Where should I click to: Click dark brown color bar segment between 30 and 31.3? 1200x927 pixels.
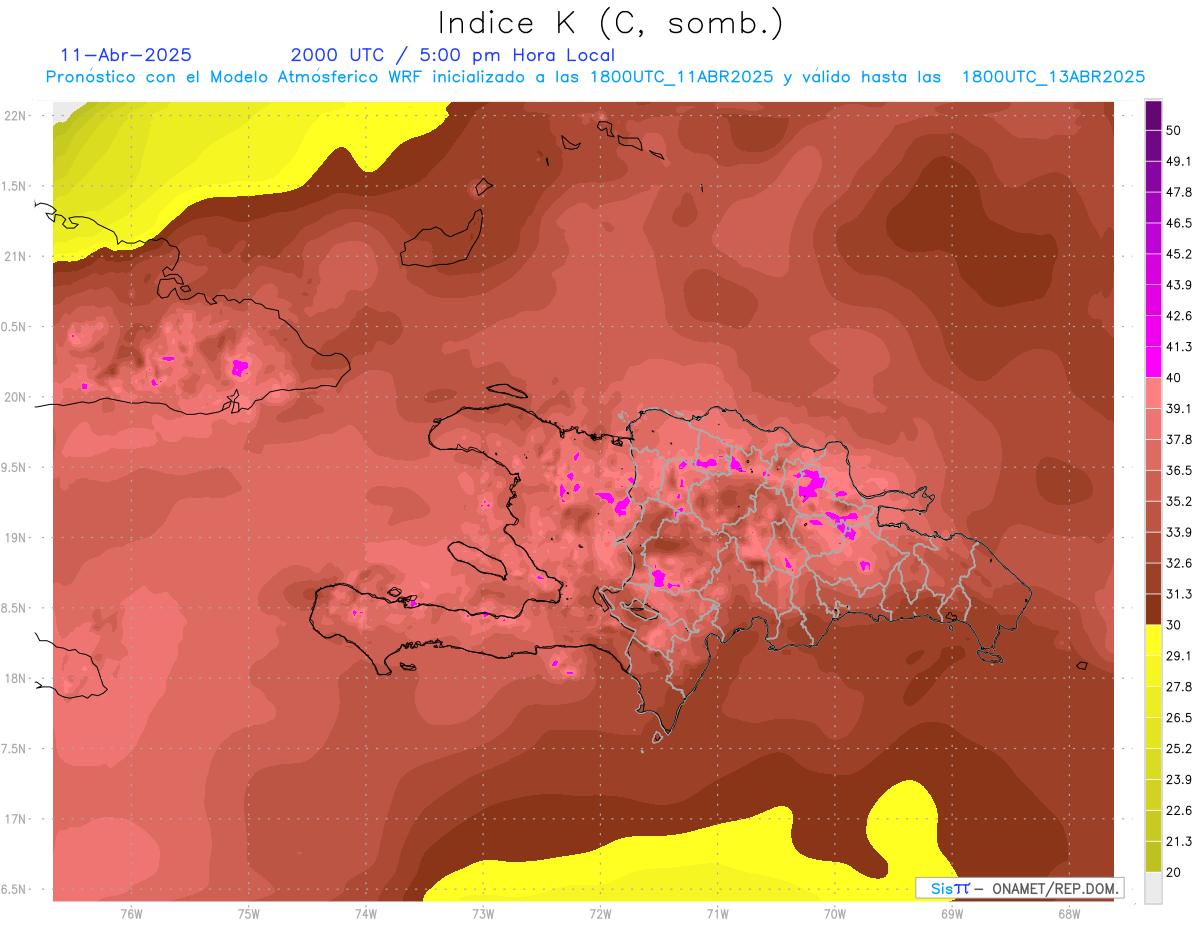coord(1153,609)
